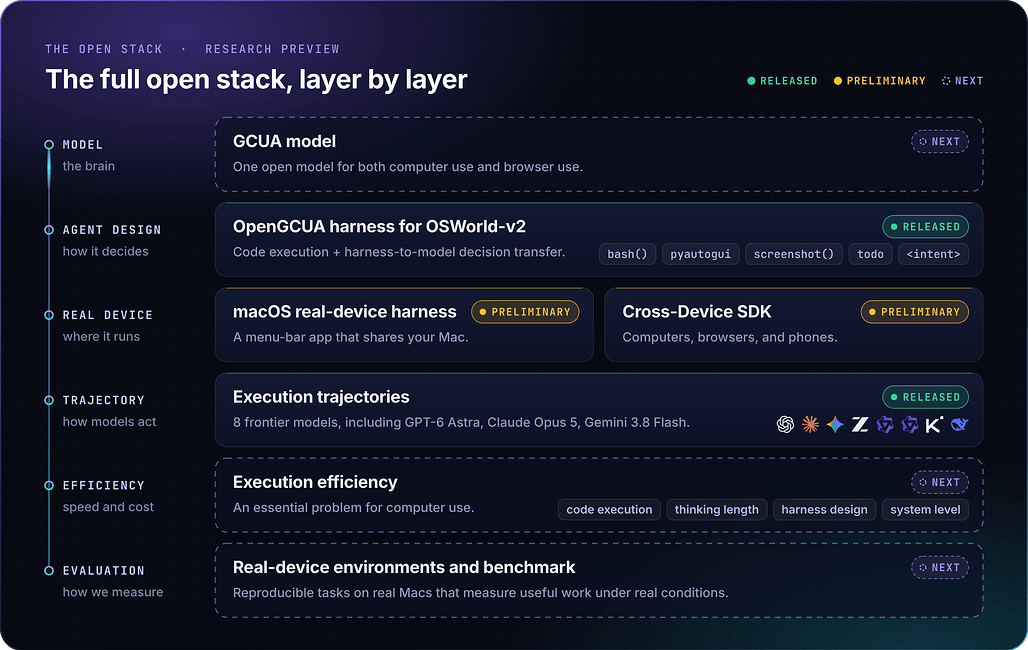Viewport: 1028px width, 650px height.
Task: Select the Gemini four-point star logo
Action: 835,424
